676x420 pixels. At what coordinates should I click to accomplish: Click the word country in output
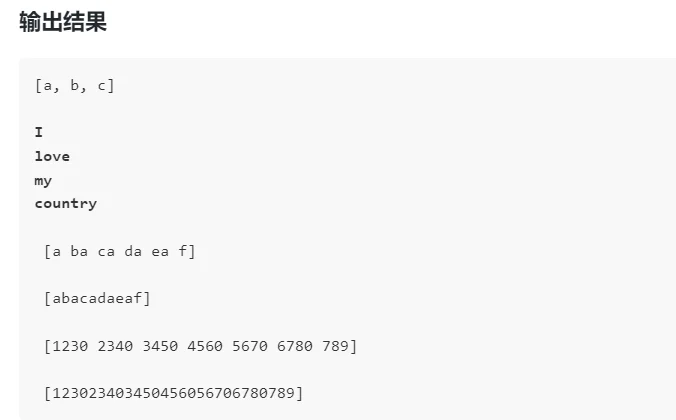click(x=66, y=204)
